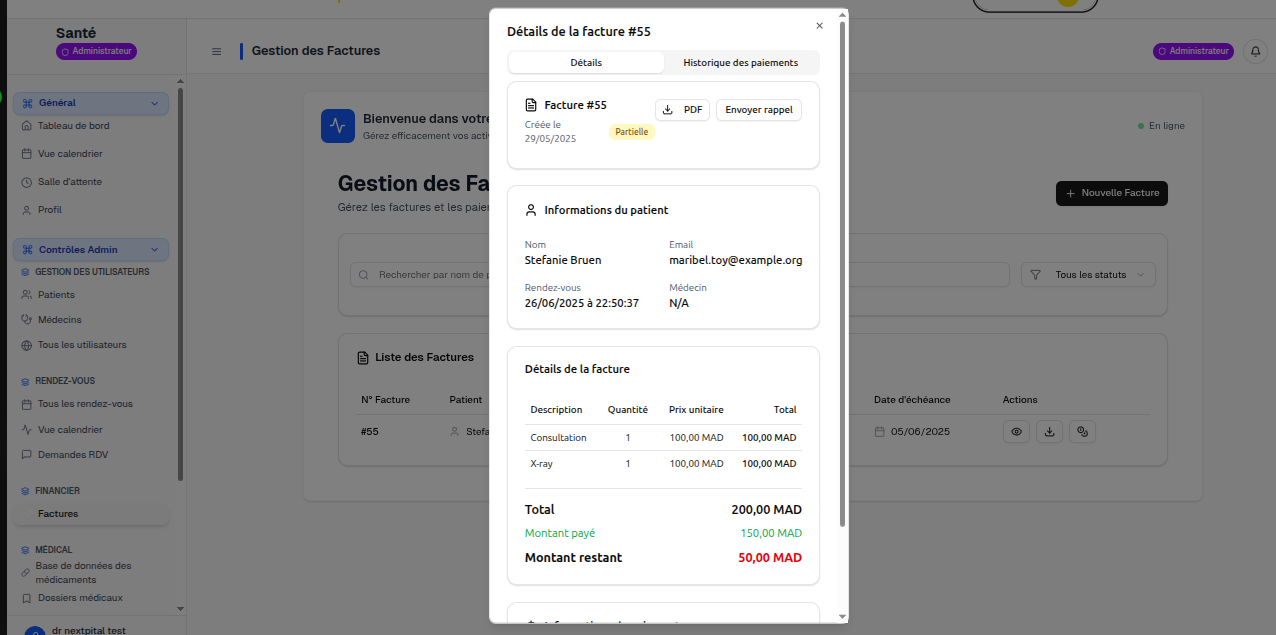Switch to the Historique des paiements tab
Screen dimensions: 1276x635
[x=741, y=62]
